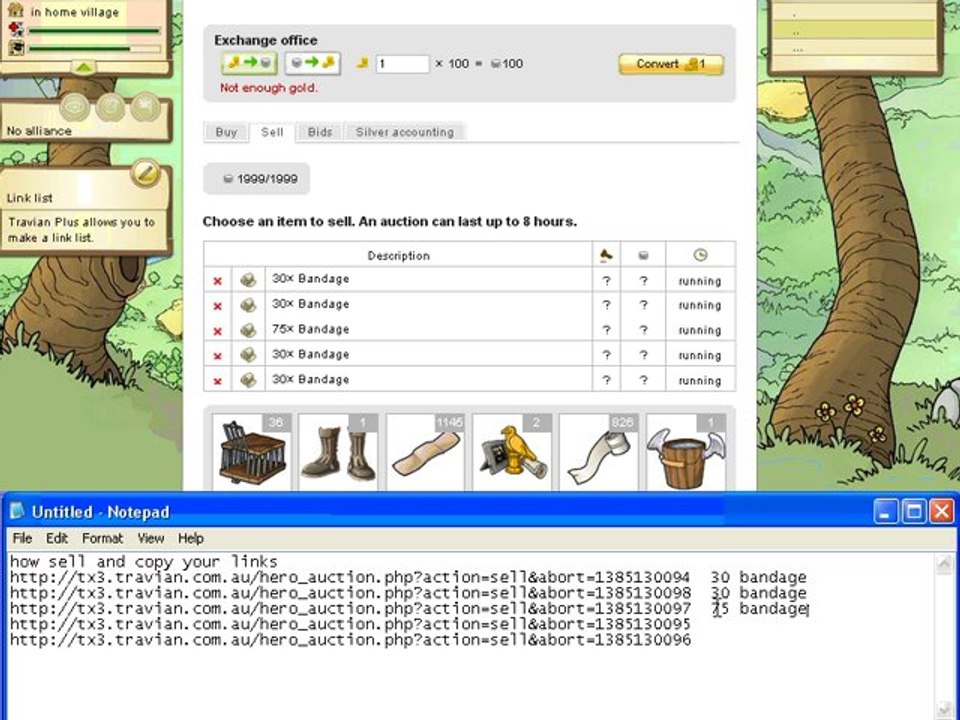
Task: Click bandage icon in first auction row
Action: point(248,280)
